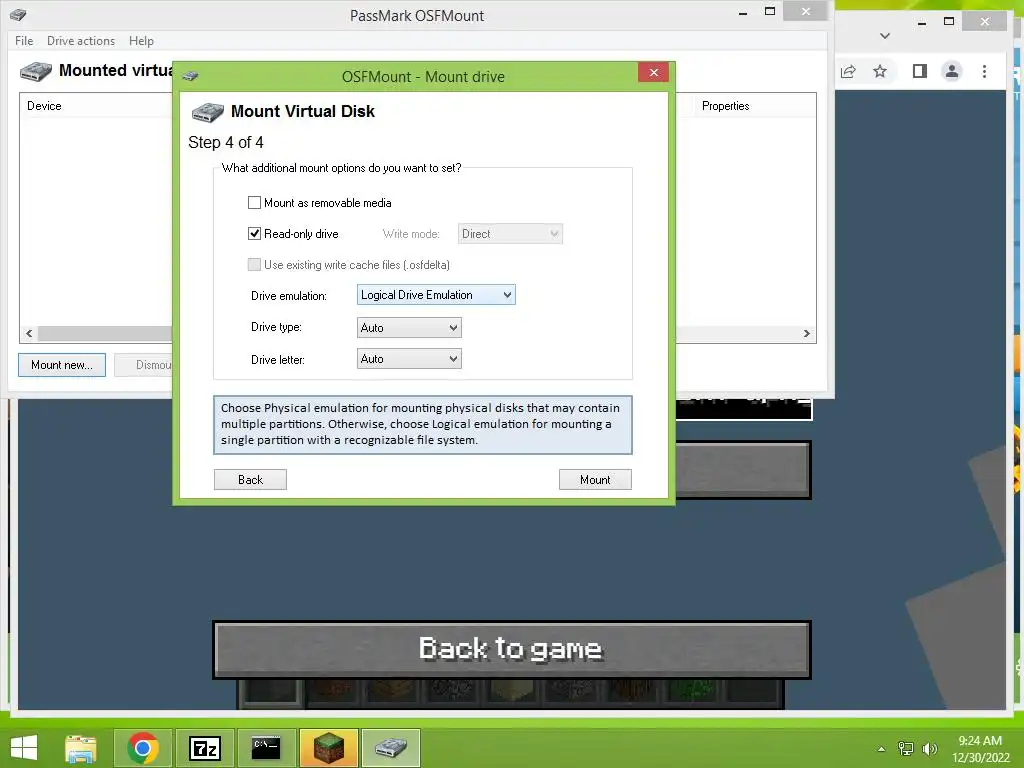Click the Mount drive dialog title icon
This screenshot has height=768, width=1024.
click(x=190, y=76)
